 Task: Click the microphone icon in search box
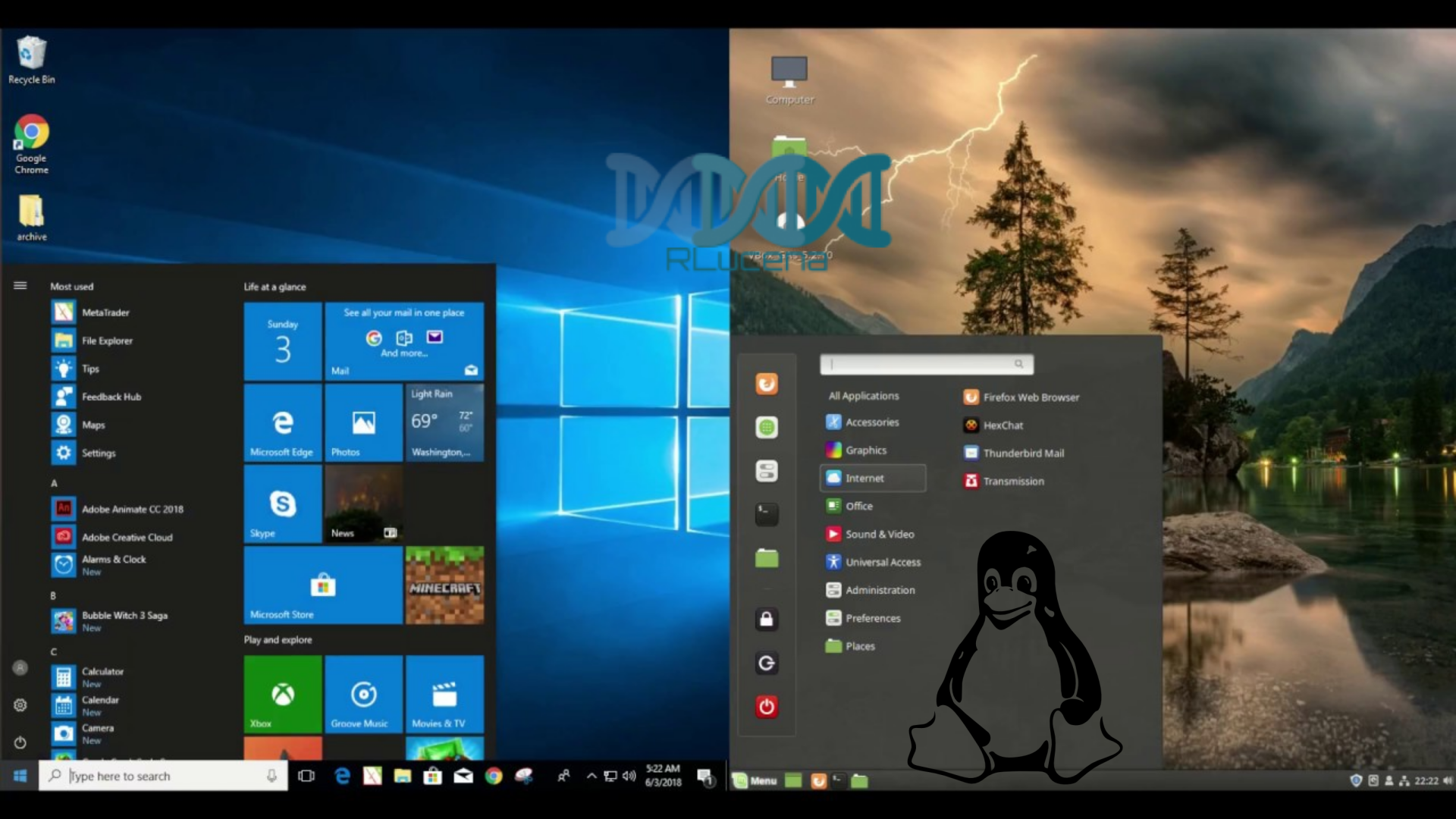pos(271,776)
